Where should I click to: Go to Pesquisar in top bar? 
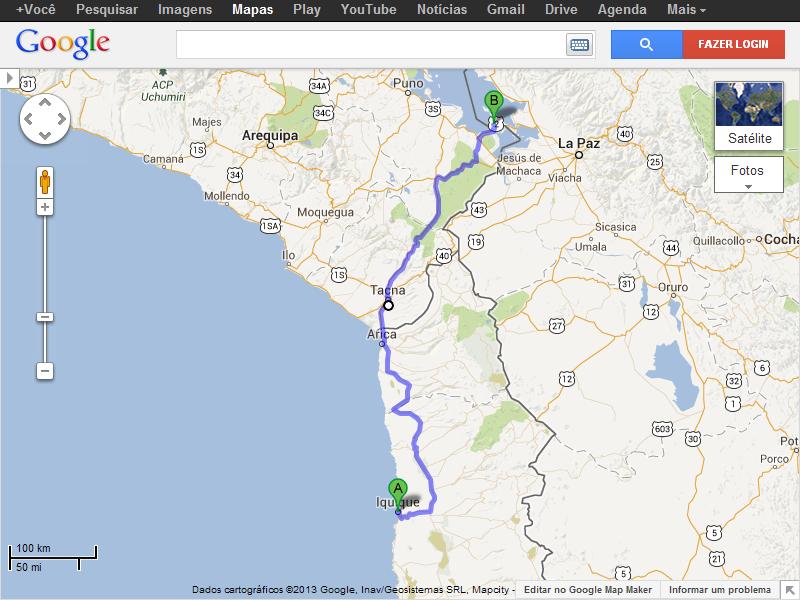point(107,10)
